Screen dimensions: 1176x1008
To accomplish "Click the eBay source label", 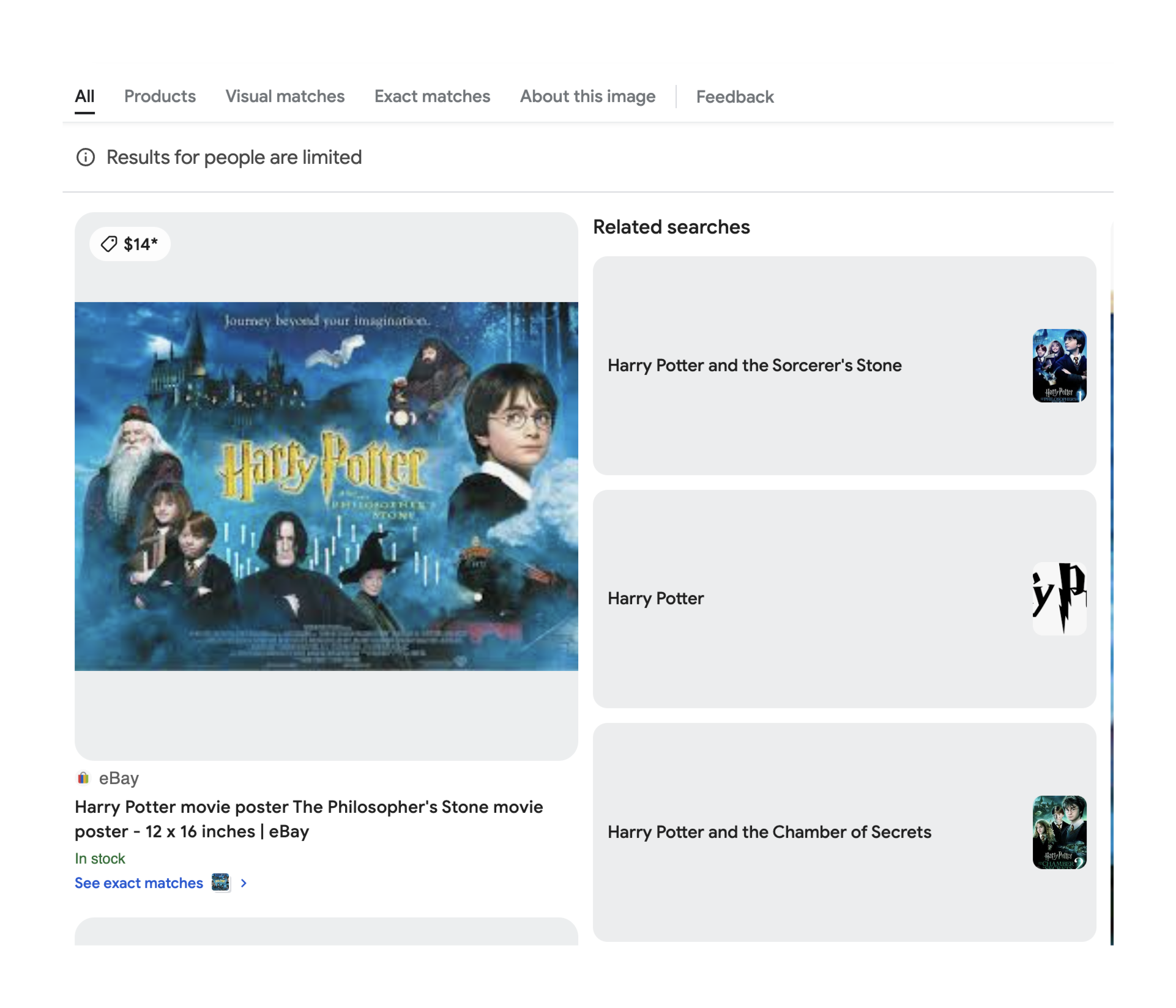I will 119,778.
